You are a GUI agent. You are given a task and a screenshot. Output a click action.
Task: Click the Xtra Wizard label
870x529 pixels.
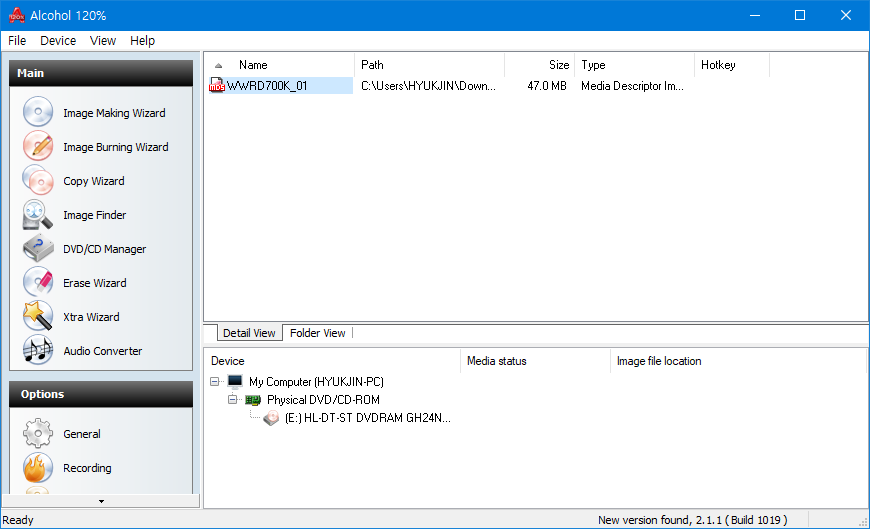(91, 317)
